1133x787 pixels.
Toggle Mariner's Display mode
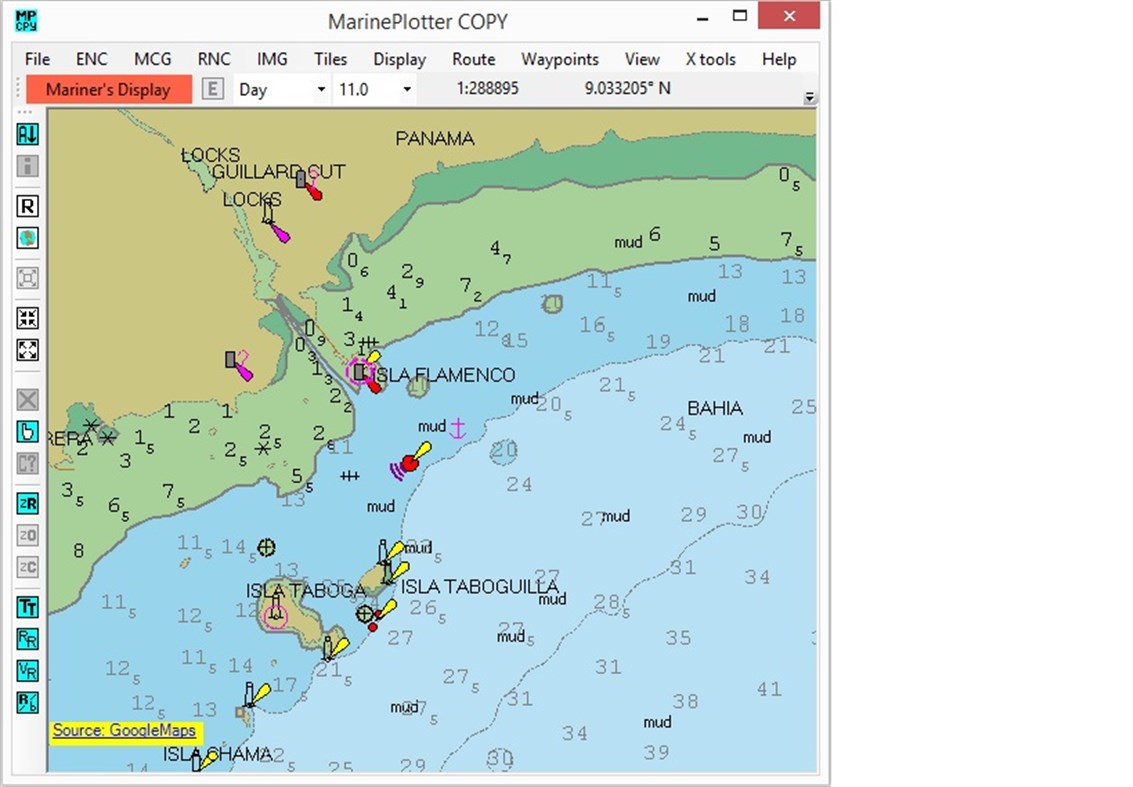pos(109,89)
